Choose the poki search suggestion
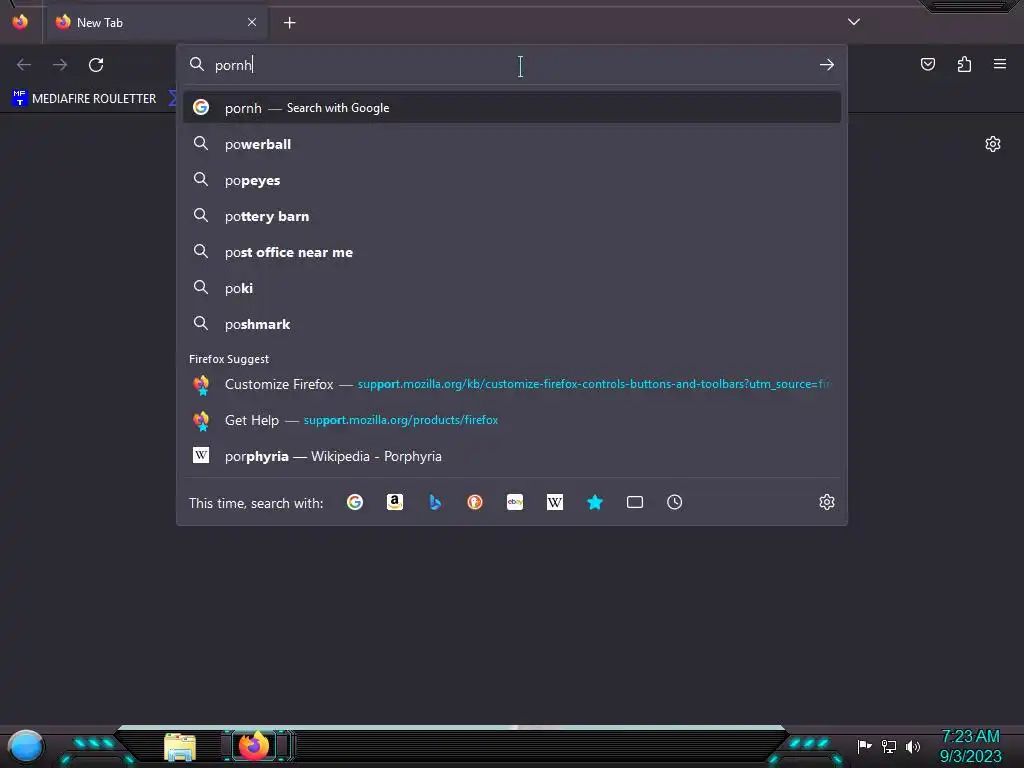The width and height of the screenshot is (1024, 768). (512, 288)
